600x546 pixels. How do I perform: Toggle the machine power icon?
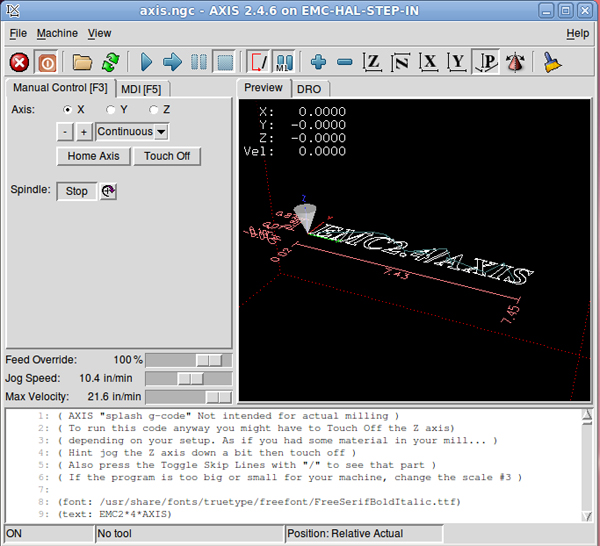point(46,62)
